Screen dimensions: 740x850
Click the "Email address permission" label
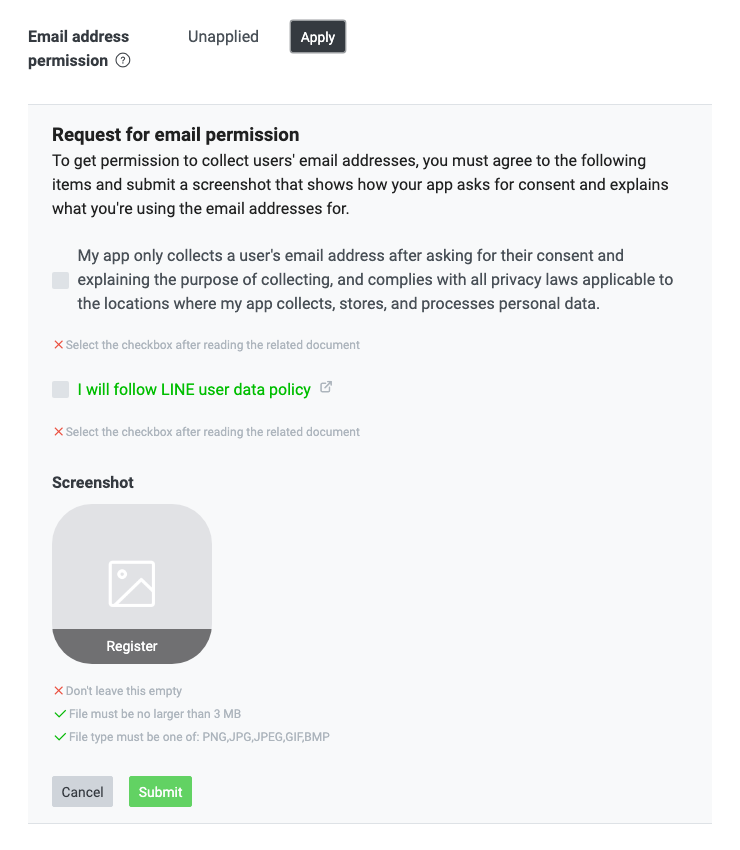78,48
